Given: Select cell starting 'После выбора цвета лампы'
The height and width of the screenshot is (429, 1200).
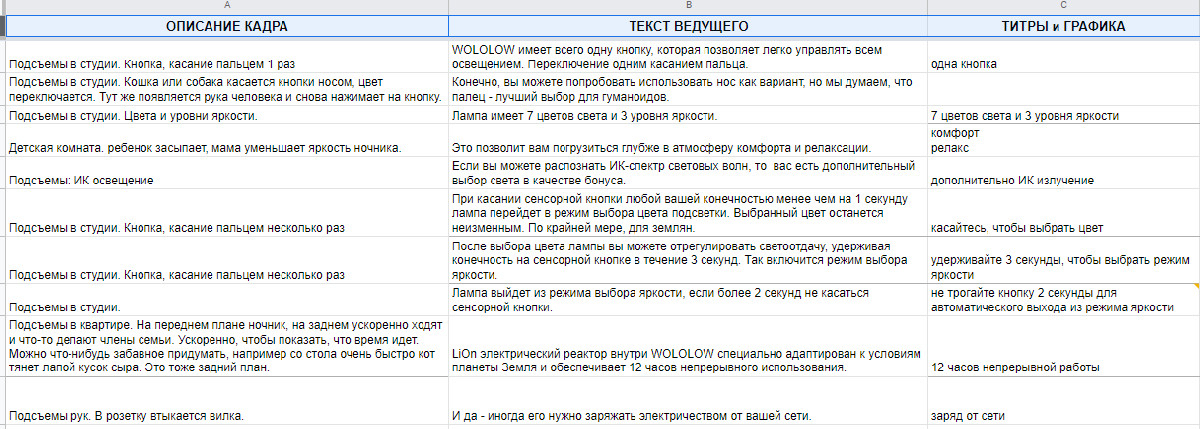Looking at the screenshot, I should 688,260.
